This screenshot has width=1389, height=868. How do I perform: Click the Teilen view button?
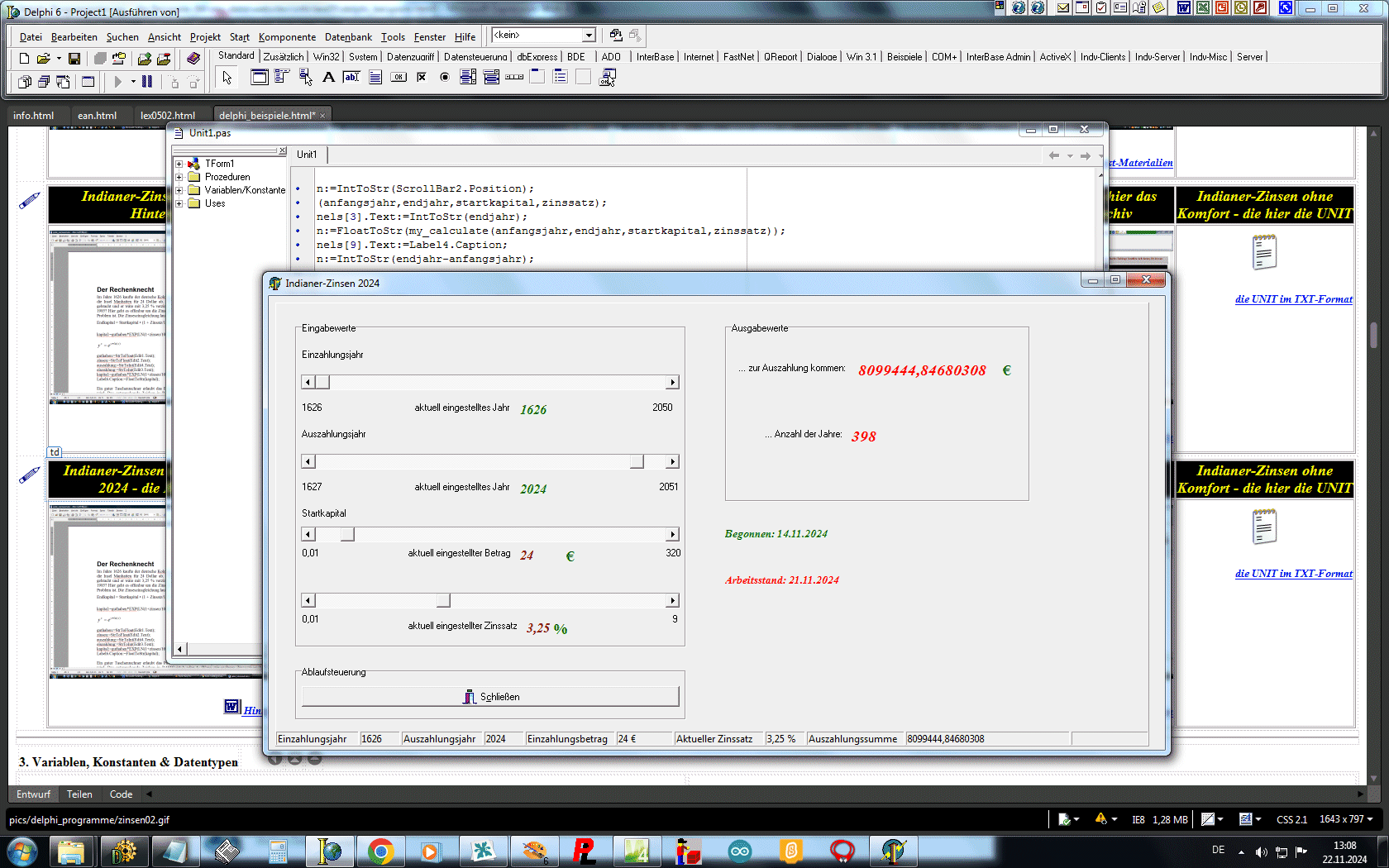tap(79, 794)
